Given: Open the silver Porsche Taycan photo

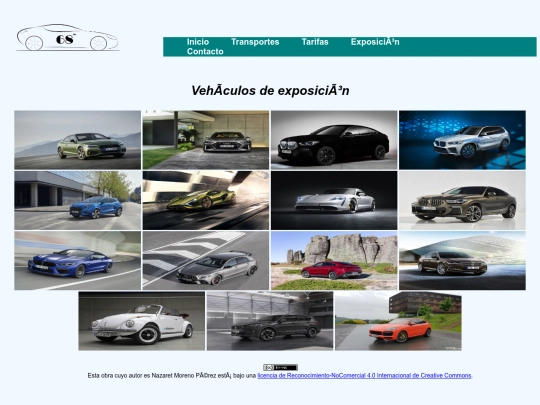Looking at the screenshot, I should tap(334, 200).
